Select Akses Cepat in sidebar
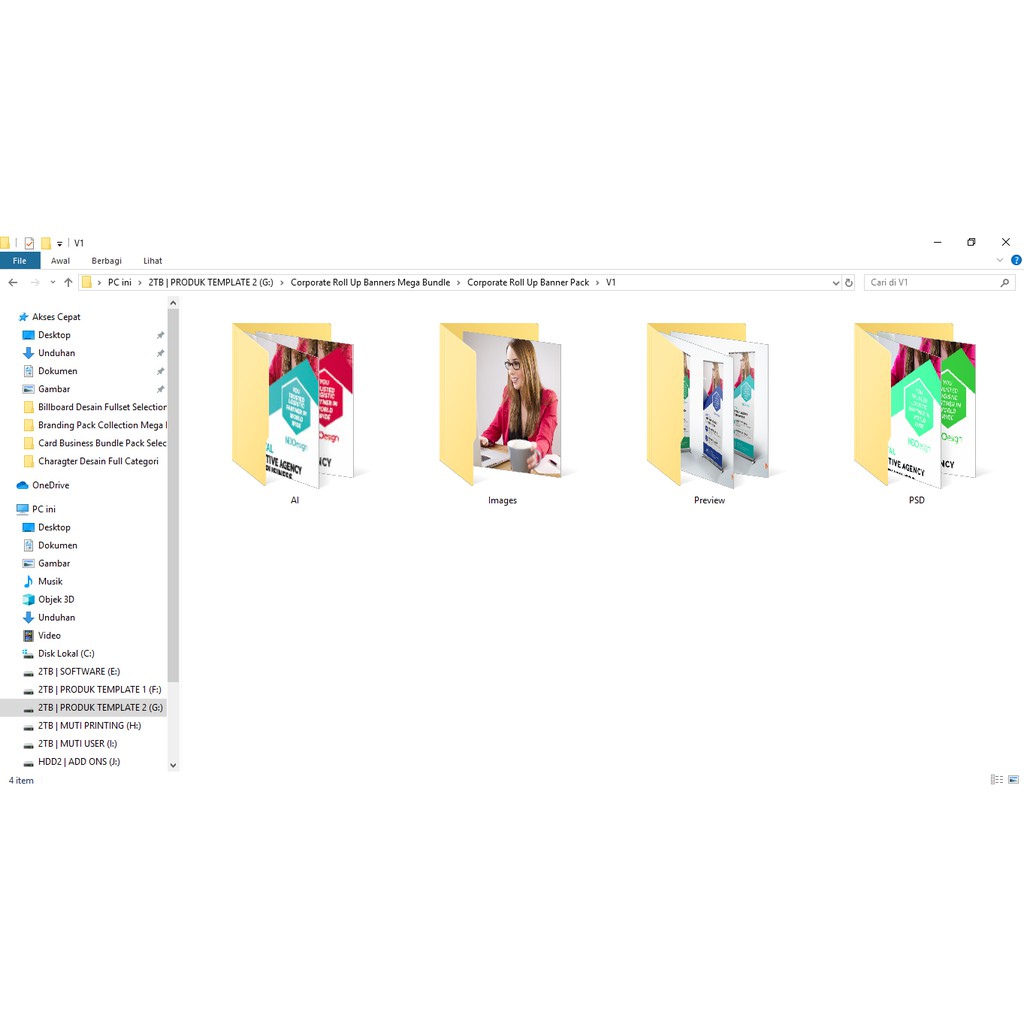Viewport: 1024px width, 1024px height. click(x=56, y=317)
